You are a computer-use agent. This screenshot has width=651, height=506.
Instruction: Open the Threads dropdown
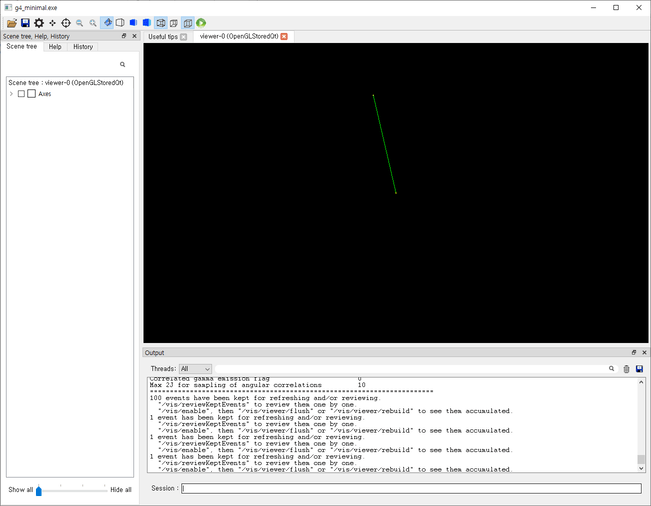(x=195, y=369)
